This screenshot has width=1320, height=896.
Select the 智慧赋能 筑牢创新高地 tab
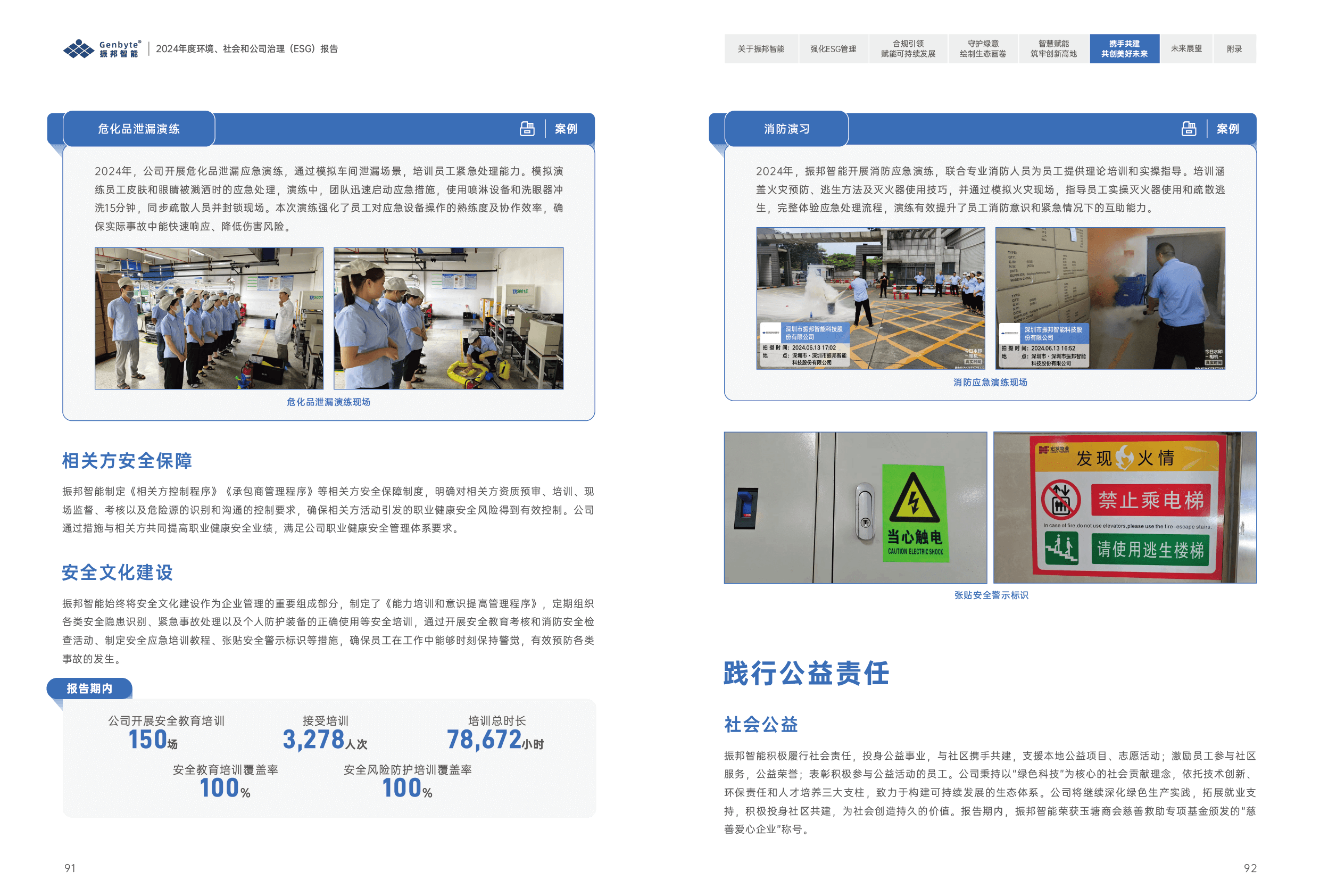(x=1053, y=49)
